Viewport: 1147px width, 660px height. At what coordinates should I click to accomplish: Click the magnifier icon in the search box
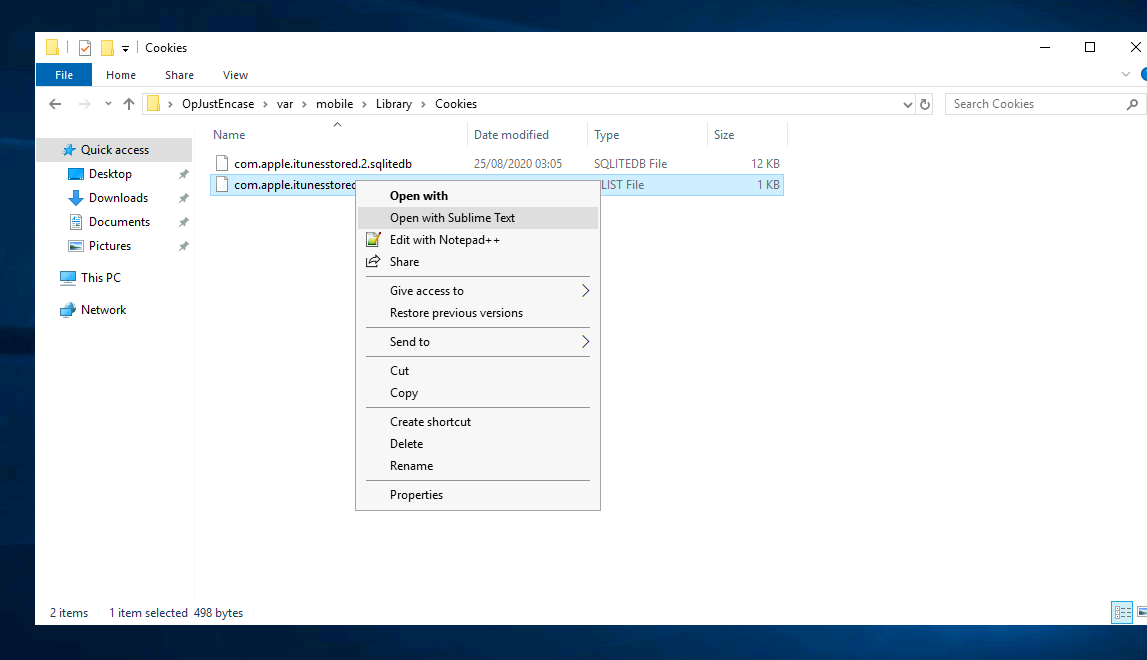1132,104
